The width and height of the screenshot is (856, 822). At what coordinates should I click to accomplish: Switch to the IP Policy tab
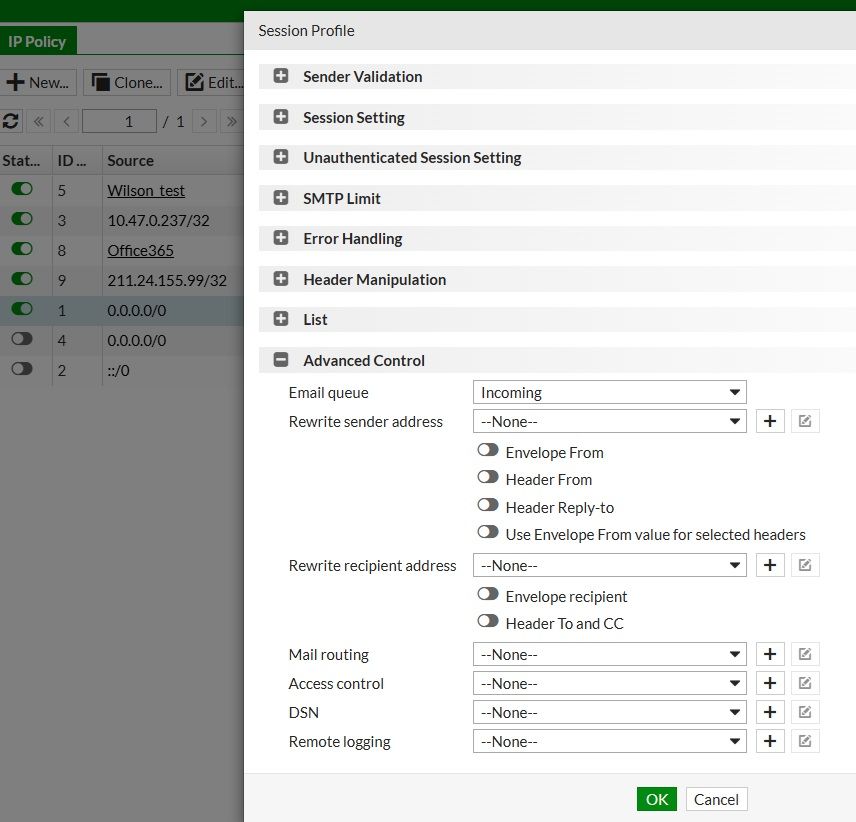(x=37, y=41)
